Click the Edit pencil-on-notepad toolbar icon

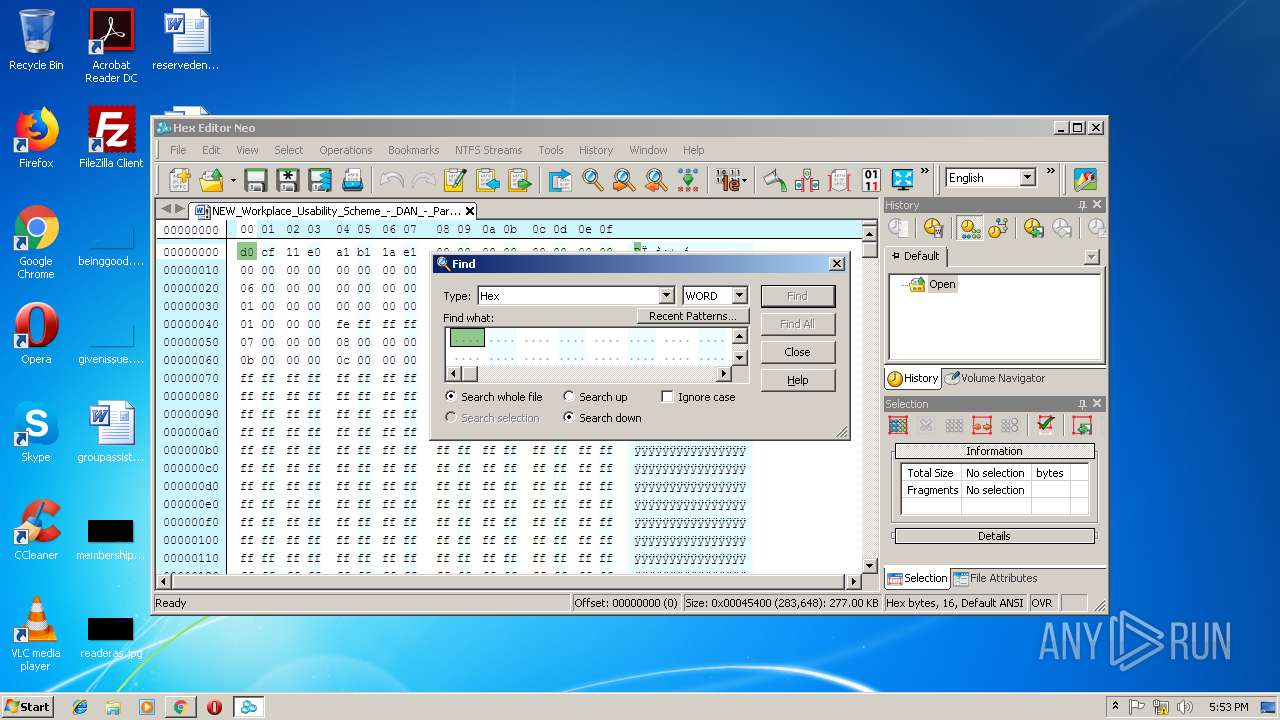point(455,180)
